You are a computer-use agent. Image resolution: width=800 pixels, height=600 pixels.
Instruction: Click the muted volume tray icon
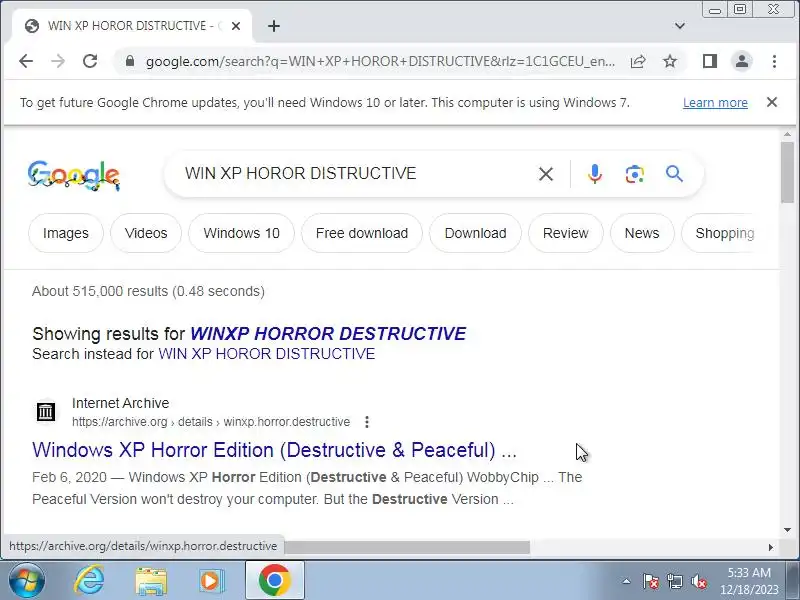tap(698, 581)
